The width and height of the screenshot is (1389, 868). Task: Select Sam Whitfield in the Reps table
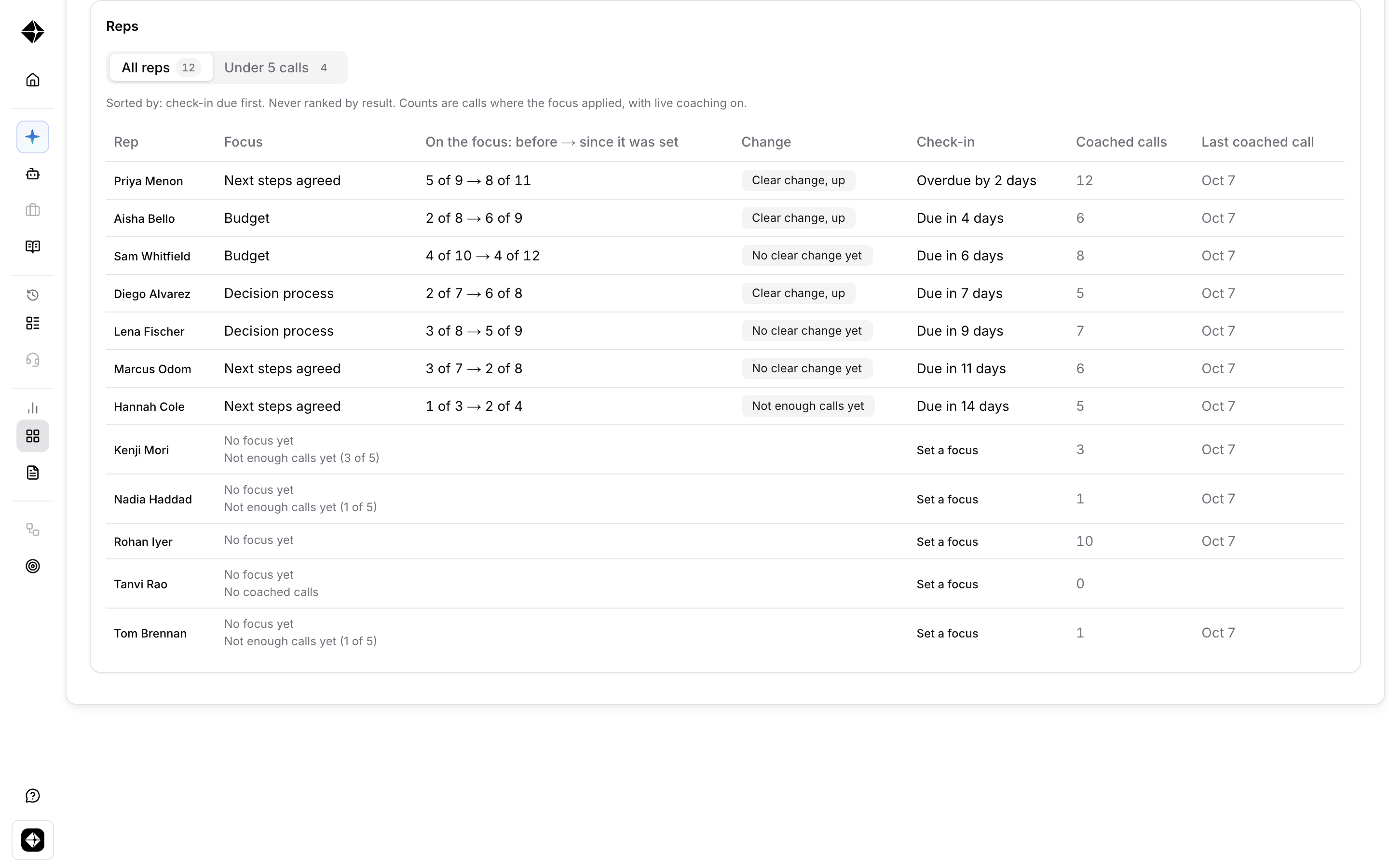pos(151,256)
